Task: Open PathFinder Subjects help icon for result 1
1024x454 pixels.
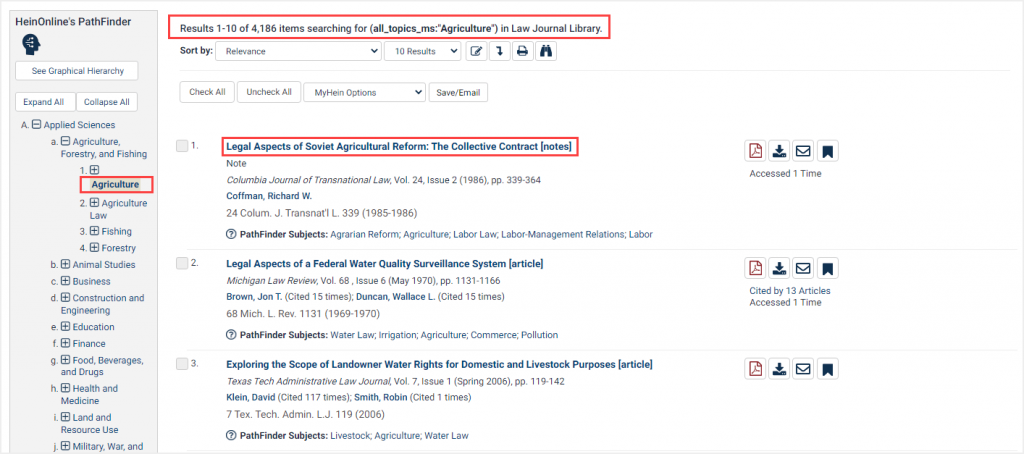Action: click(231, 234)
